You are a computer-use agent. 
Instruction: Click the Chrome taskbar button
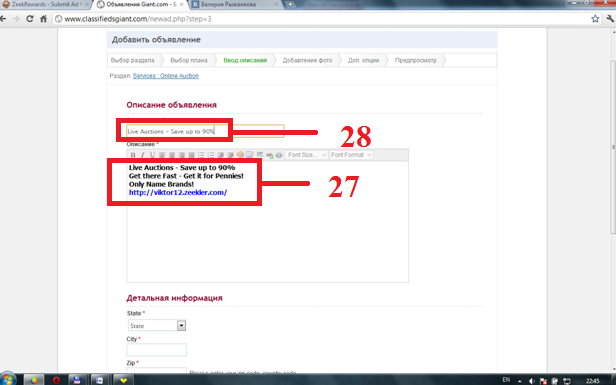pos(34,380)
